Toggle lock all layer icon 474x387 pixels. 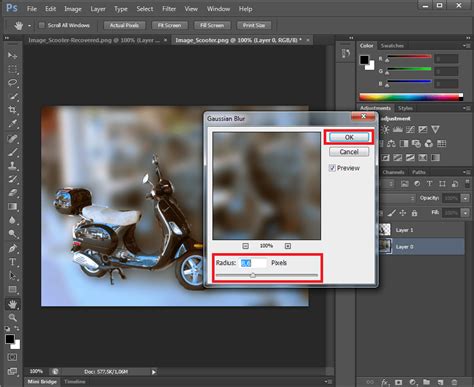(x=414, y=213)
